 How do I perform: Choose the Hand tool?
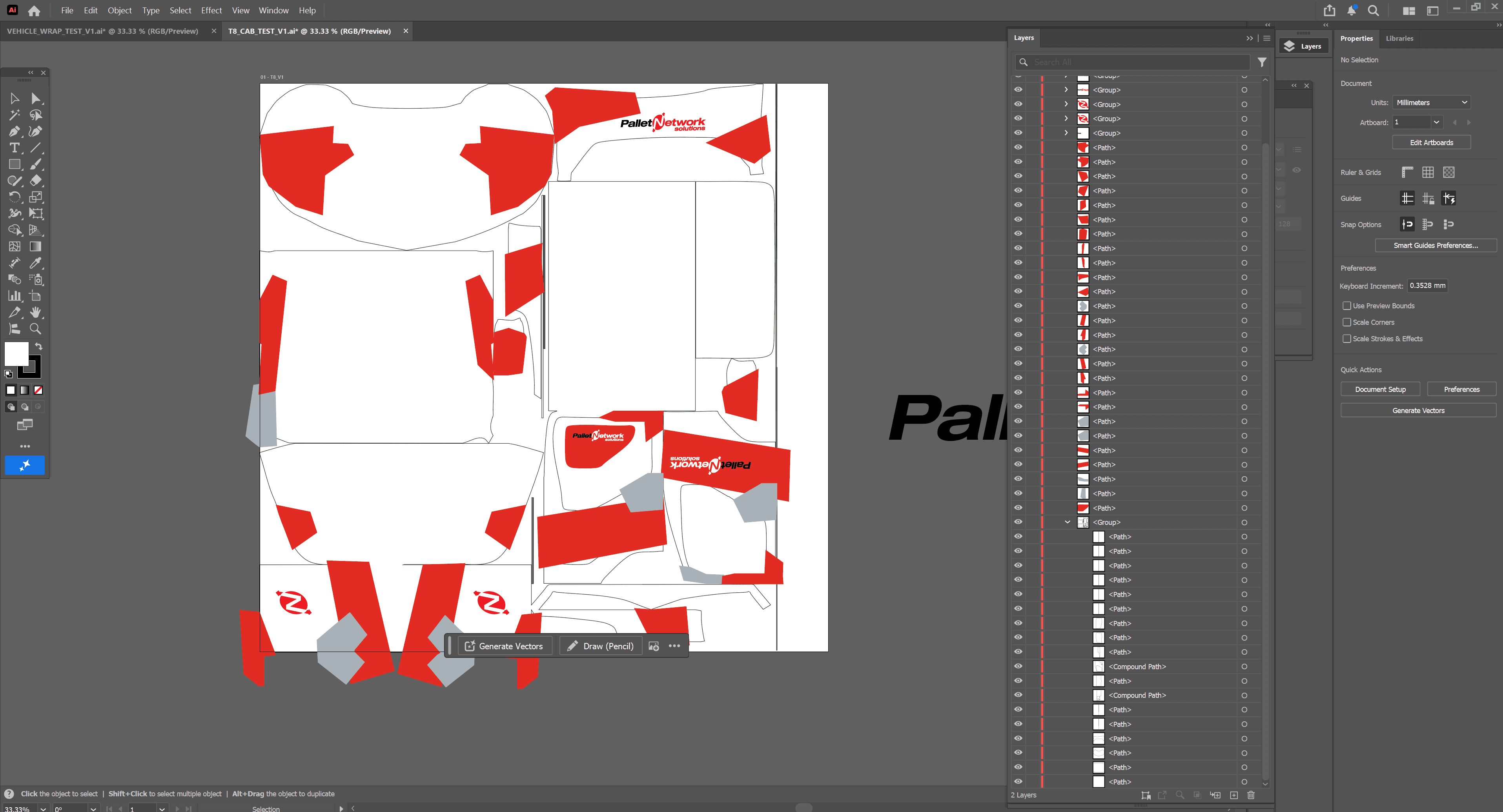[x=36, y=312]
